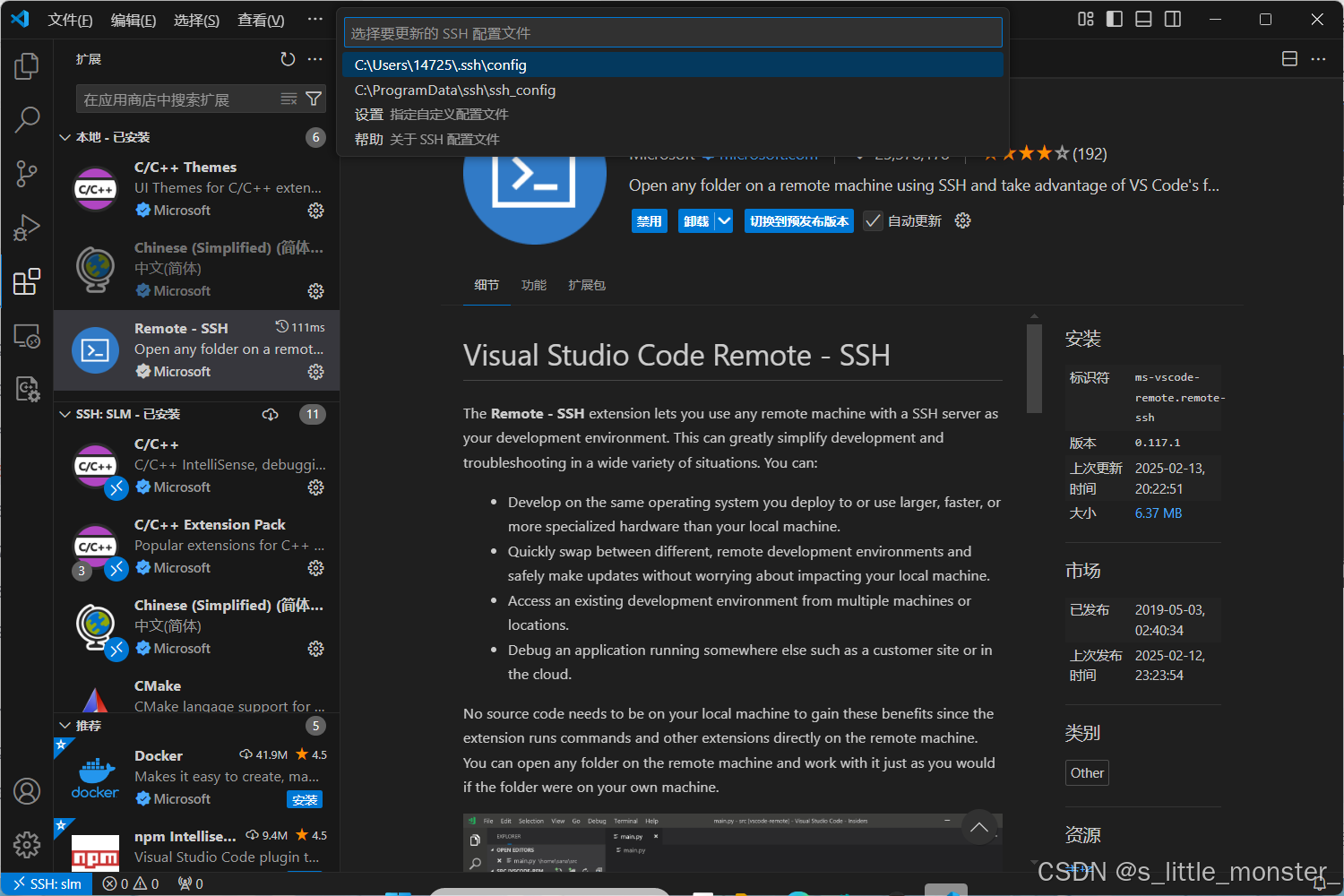Switch to the details tab
Viewport: 1344px width, 896px height.
coord(487,285)
